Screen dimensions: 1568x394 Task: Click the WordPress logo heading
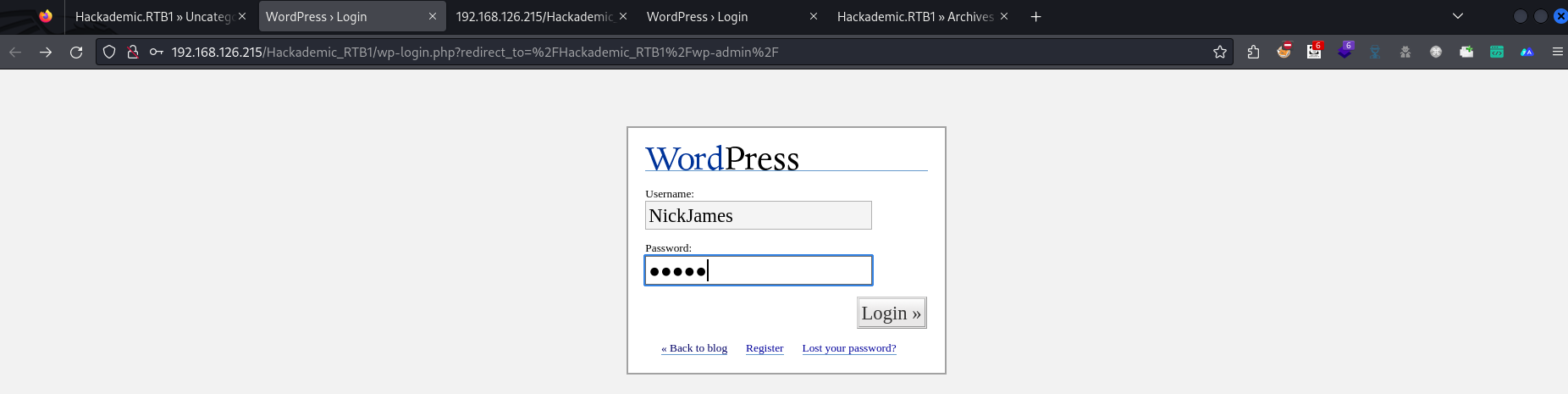(722, 158)
